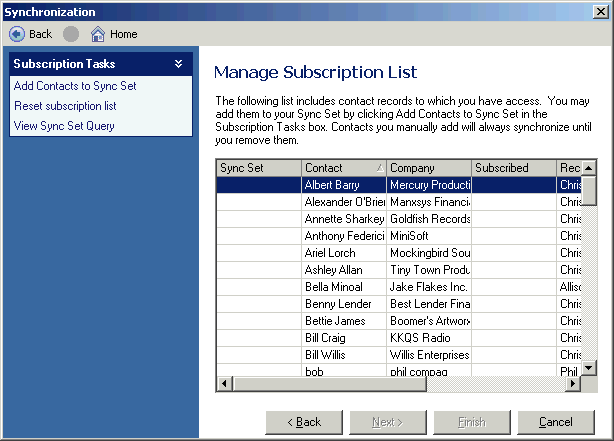Select Ariel Lorch contact

[x=344, y=253]
